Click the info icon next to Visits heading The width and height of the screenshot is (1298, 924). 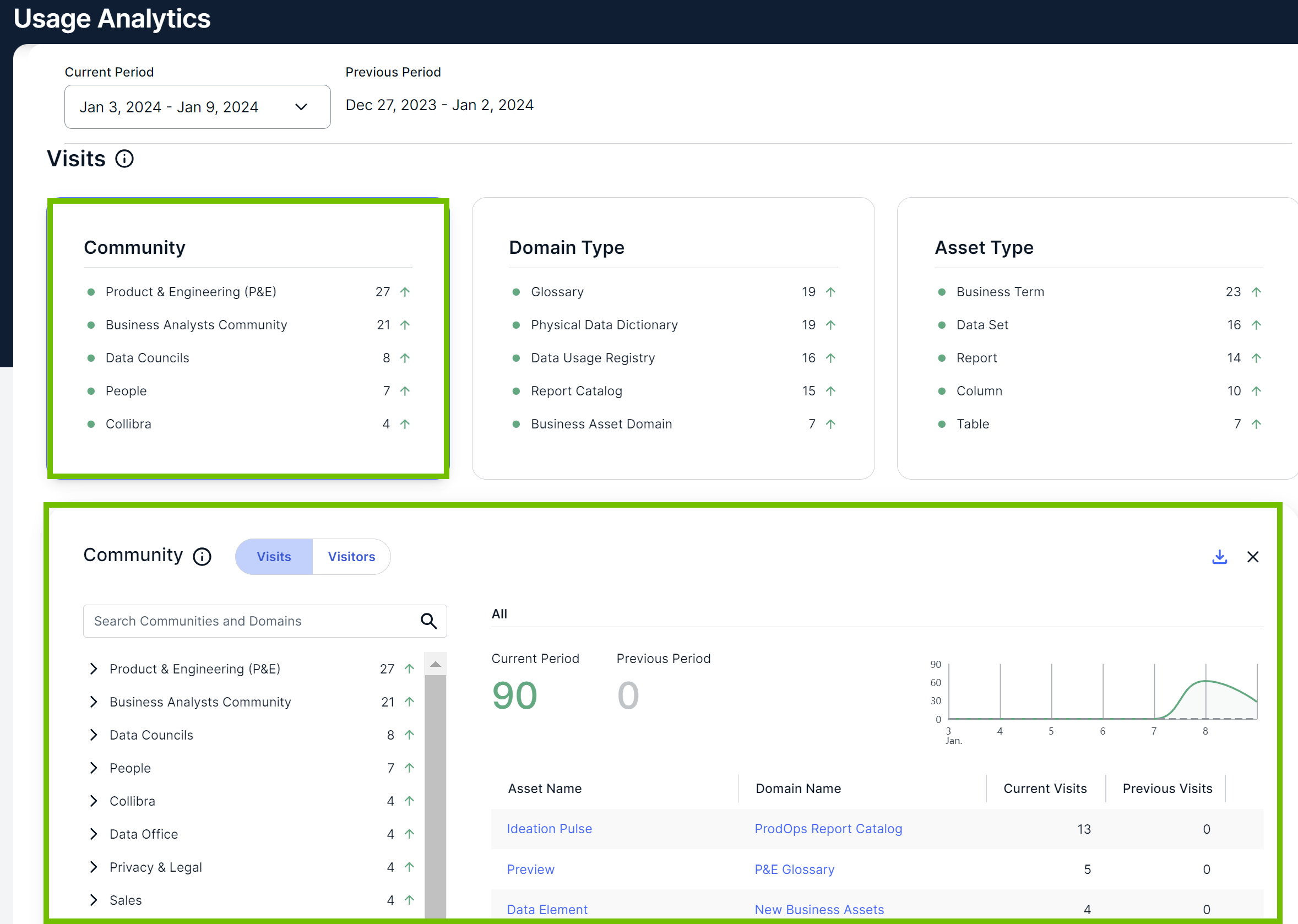tap(124, 159)
